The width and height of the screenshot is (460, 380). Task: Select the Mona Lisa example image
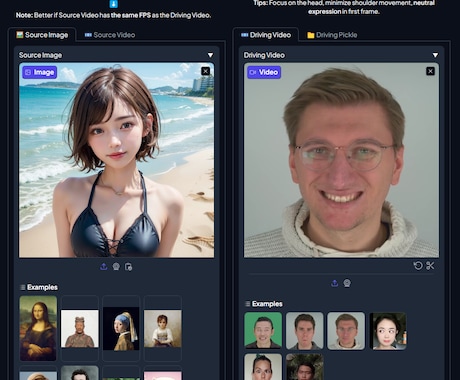[38, 328]
